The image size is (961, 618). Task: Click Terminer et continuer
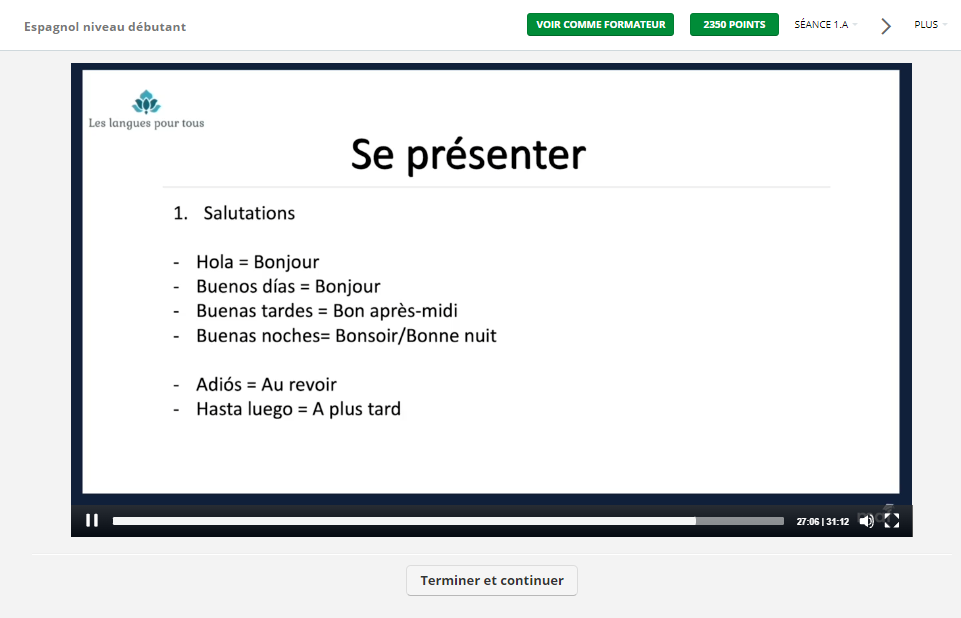click(492, 580)
